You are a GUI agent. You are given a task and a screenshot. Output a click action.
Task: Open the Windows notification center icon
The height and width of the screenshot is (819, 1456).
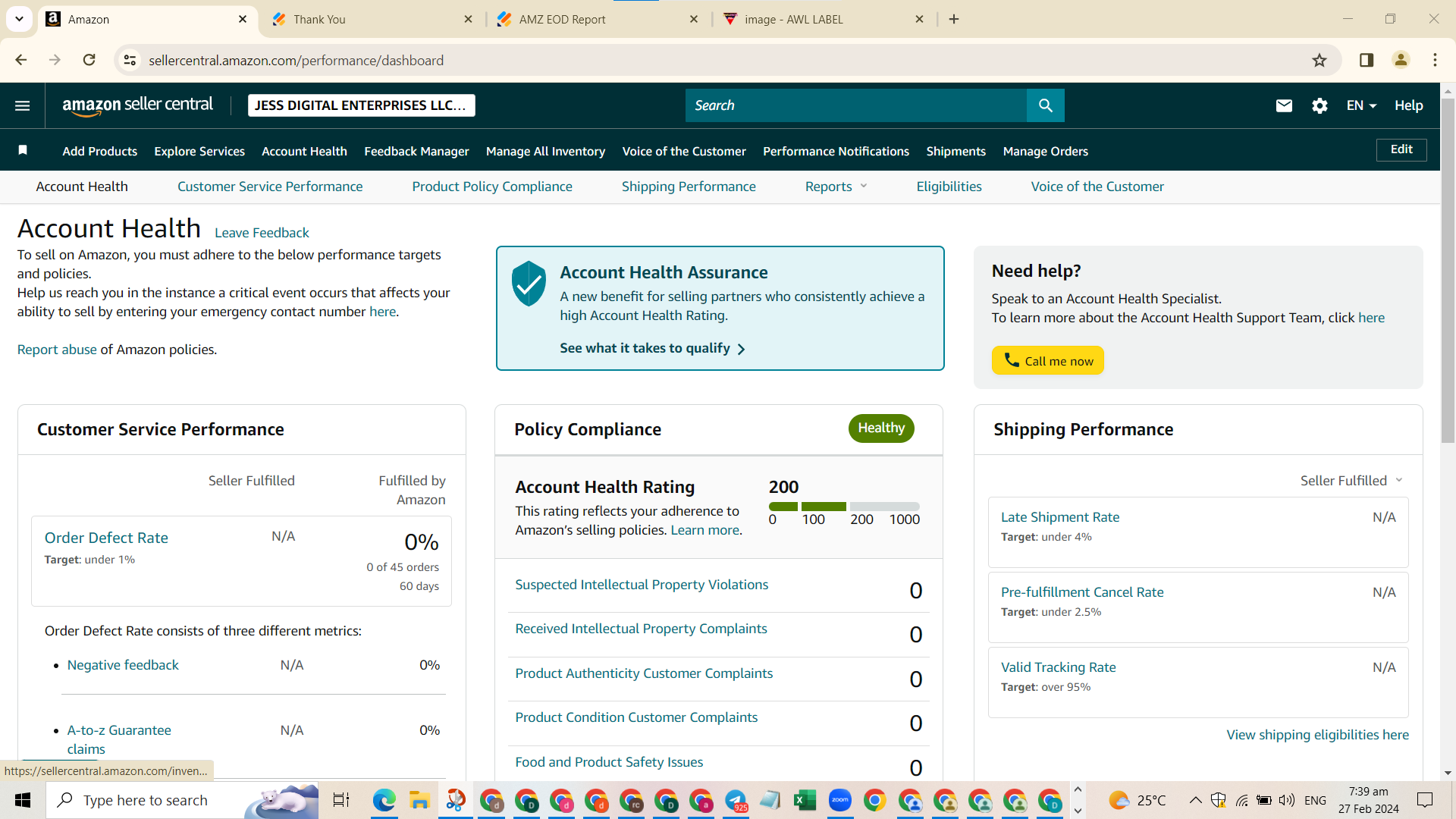point(1425,800)
